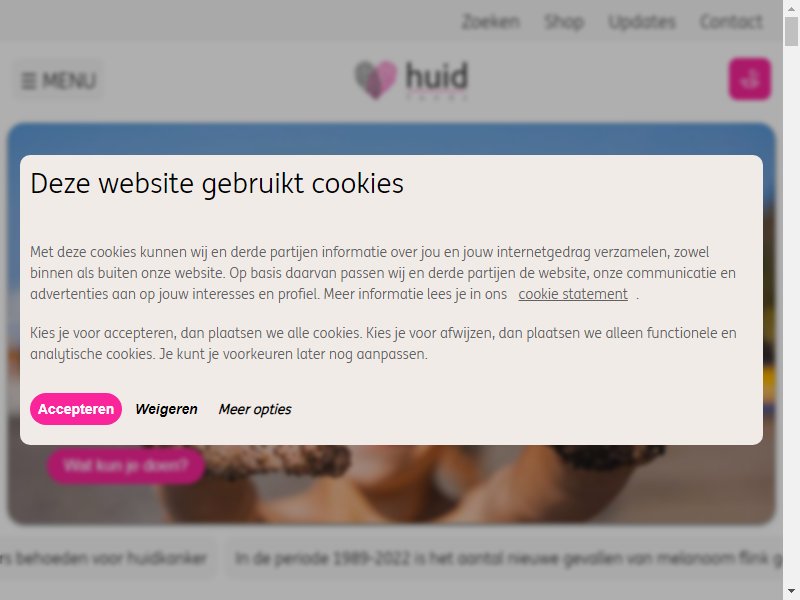The height and width of the screenshot is (600, 800).
Task: Go to Shop in the top navigation
Action: 564,22
